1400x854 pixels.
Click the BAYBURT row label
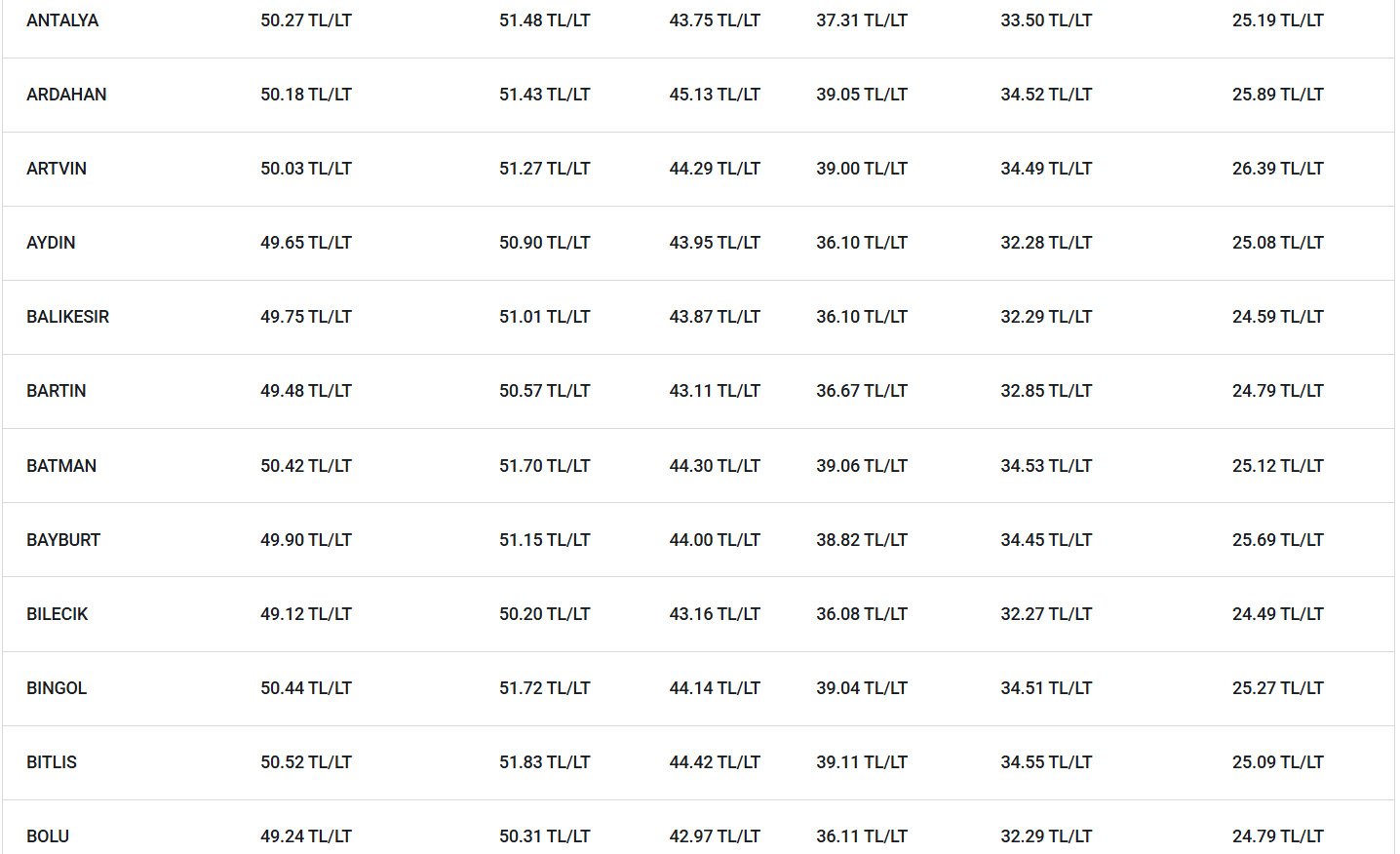pyautogui.click(x=63, y=540)
